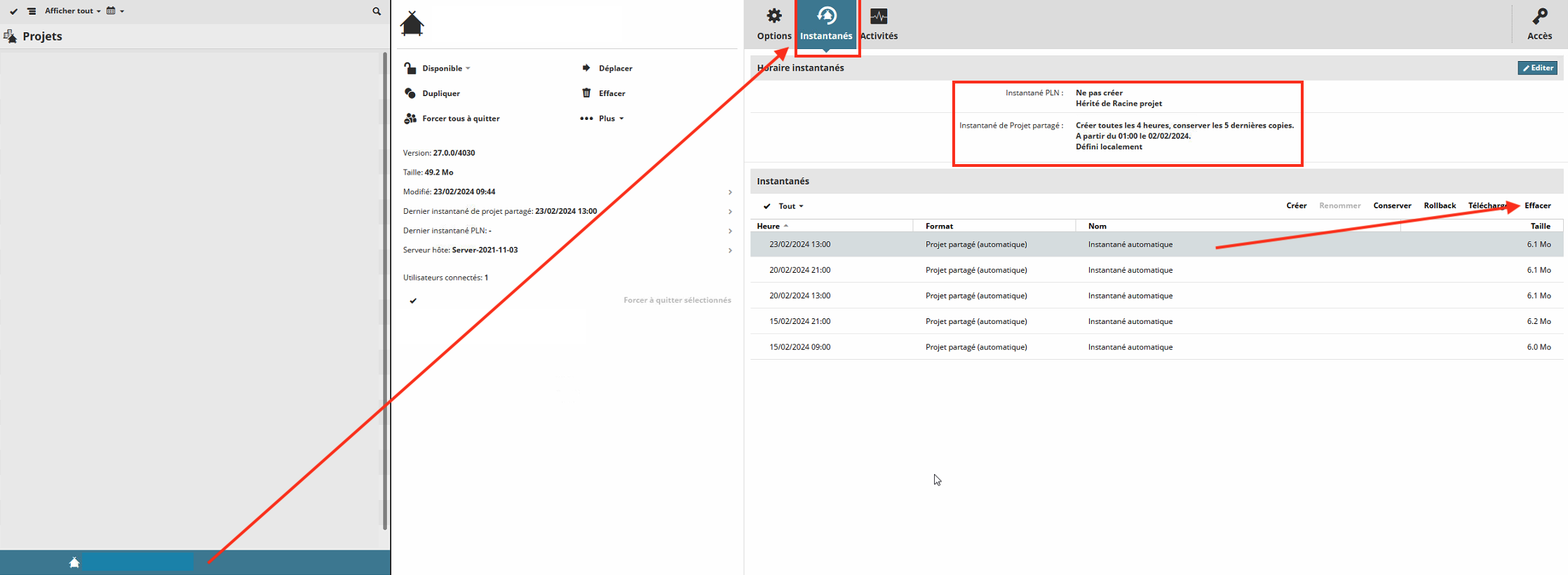The image size is (1568, 575).
Task: Switch to the Activités tab
Action: point(879,24)
